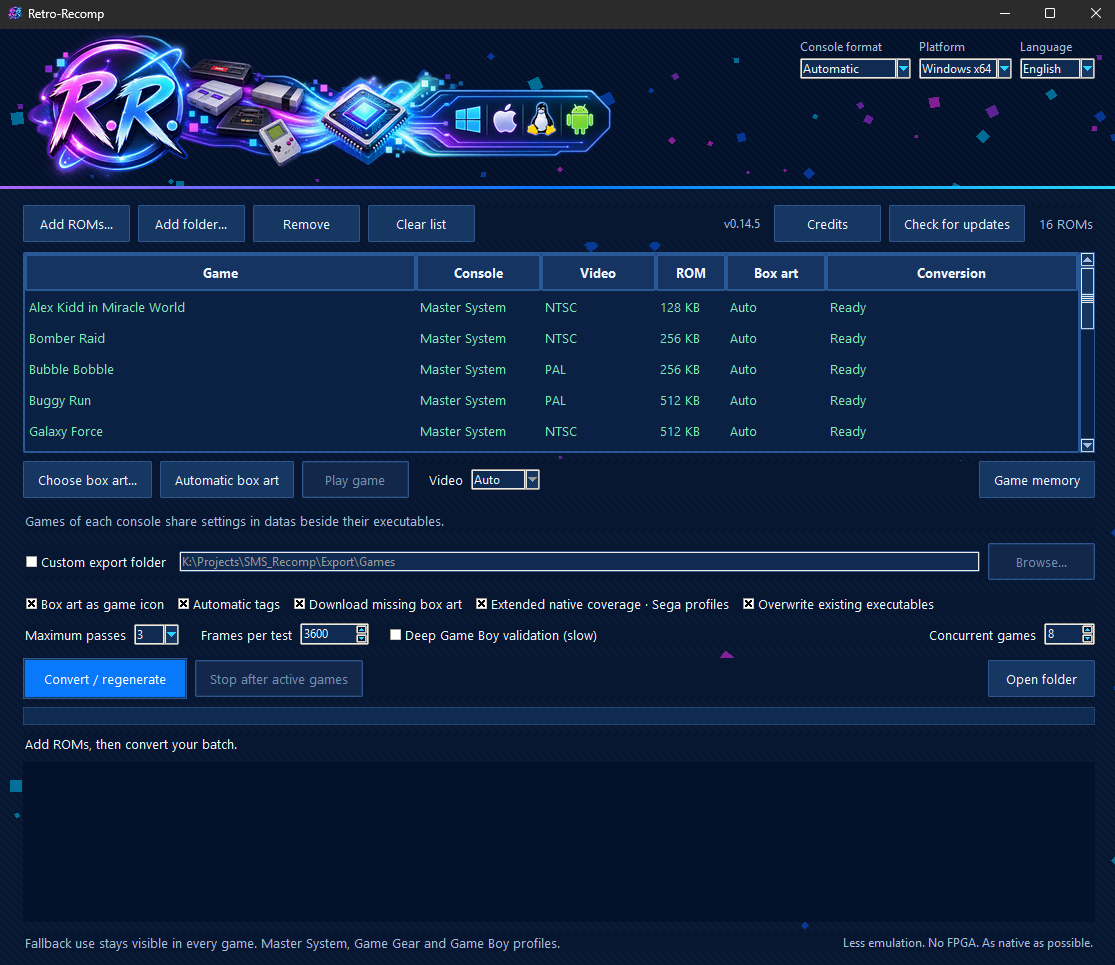Select the Bomber Raid row
Viewport: 1115px width, 965px height.
[552, 338]
